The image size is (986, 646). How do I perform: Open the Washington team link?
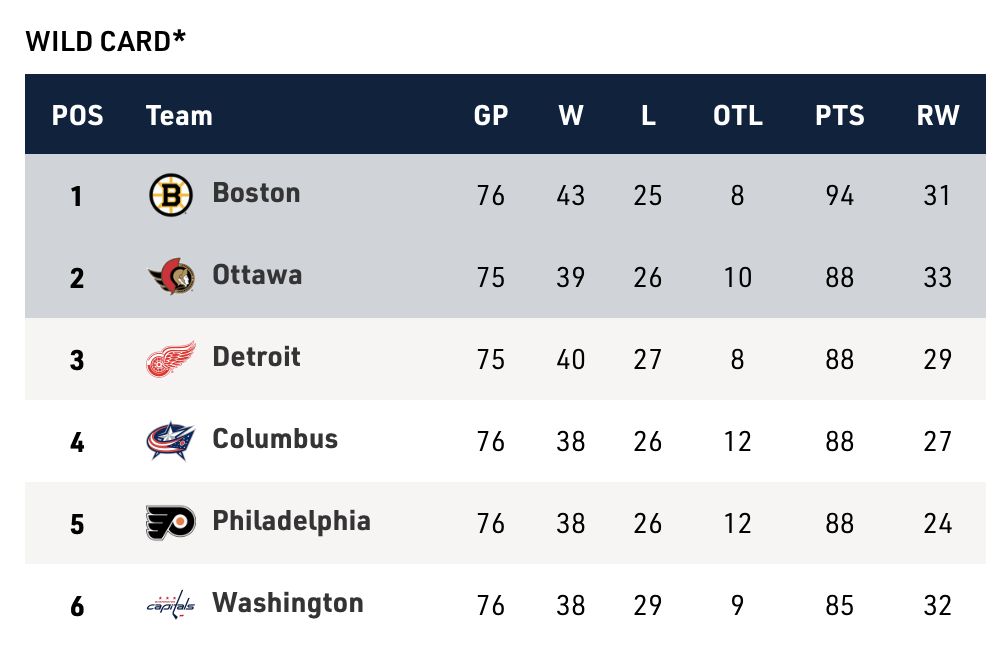(288, 602)
